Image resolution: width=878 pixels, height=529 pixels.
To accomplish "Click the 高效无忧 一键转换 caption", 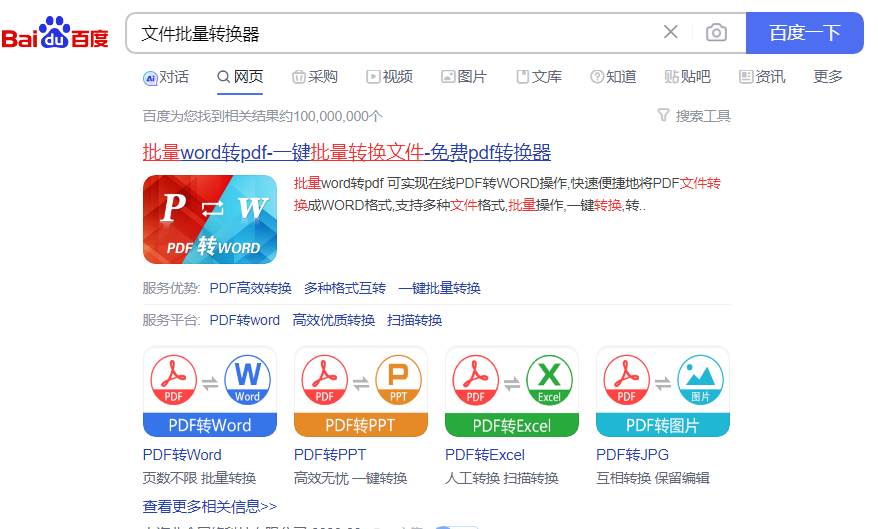I will tap(351, 478).
